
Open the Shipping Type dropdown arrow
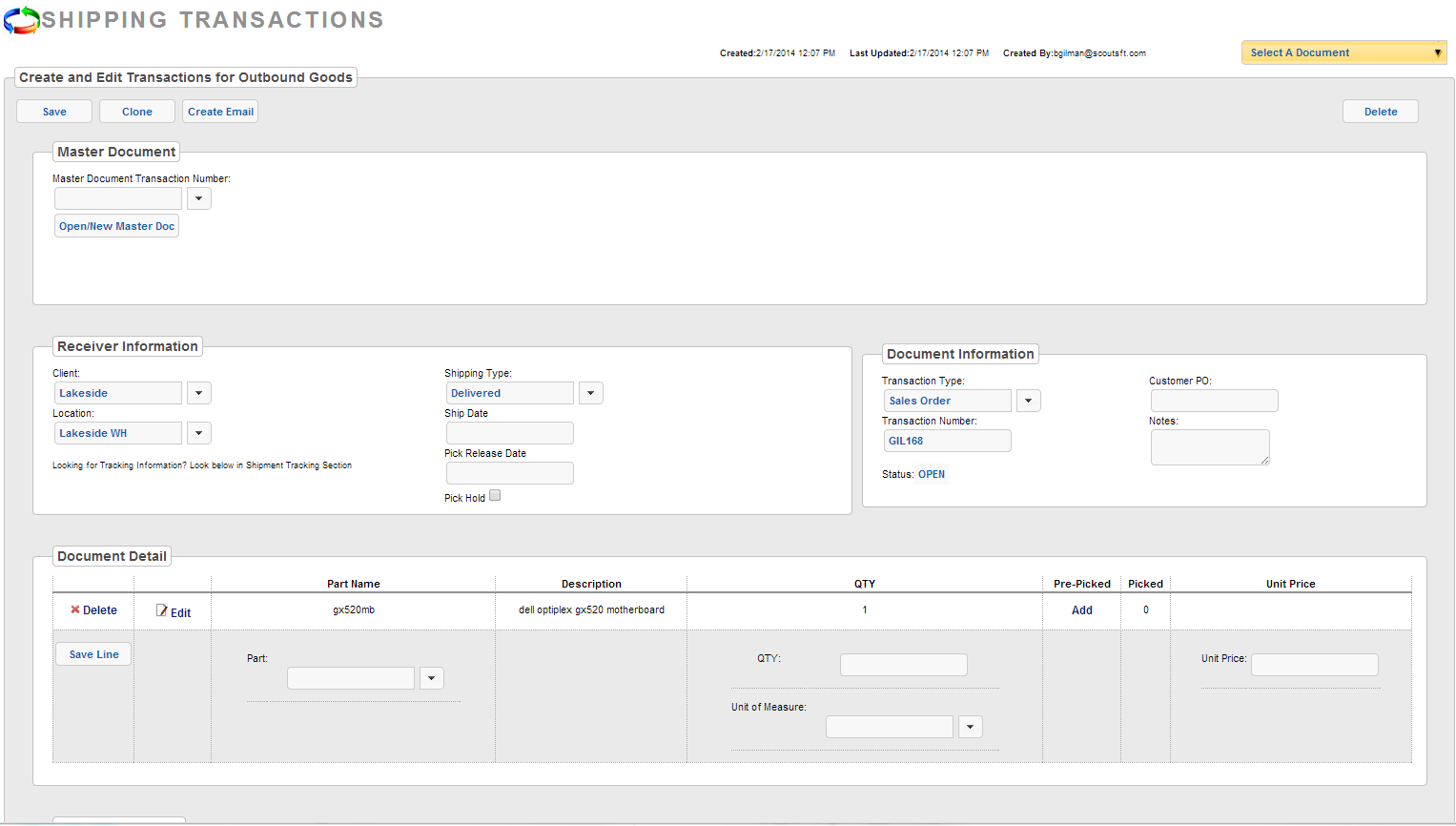pyautogui.click(x=590, y=393)
